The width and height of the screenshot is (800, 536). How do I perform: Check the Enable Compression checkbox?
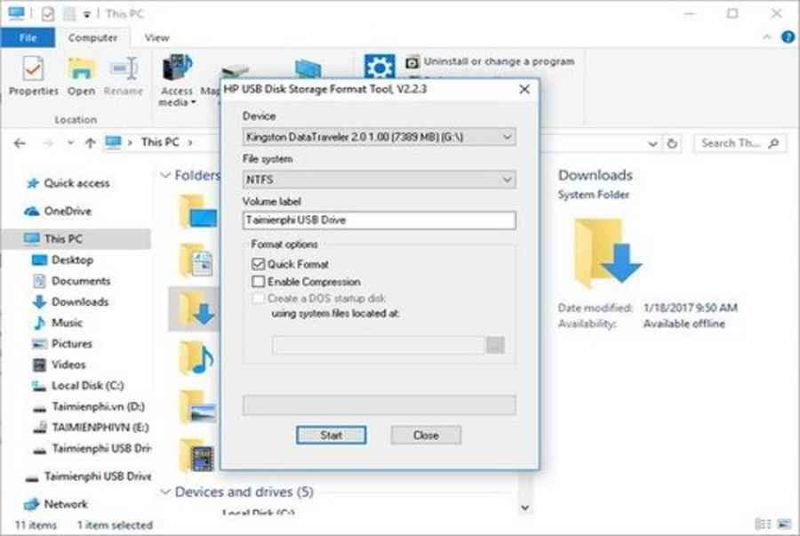pos(259,282)
